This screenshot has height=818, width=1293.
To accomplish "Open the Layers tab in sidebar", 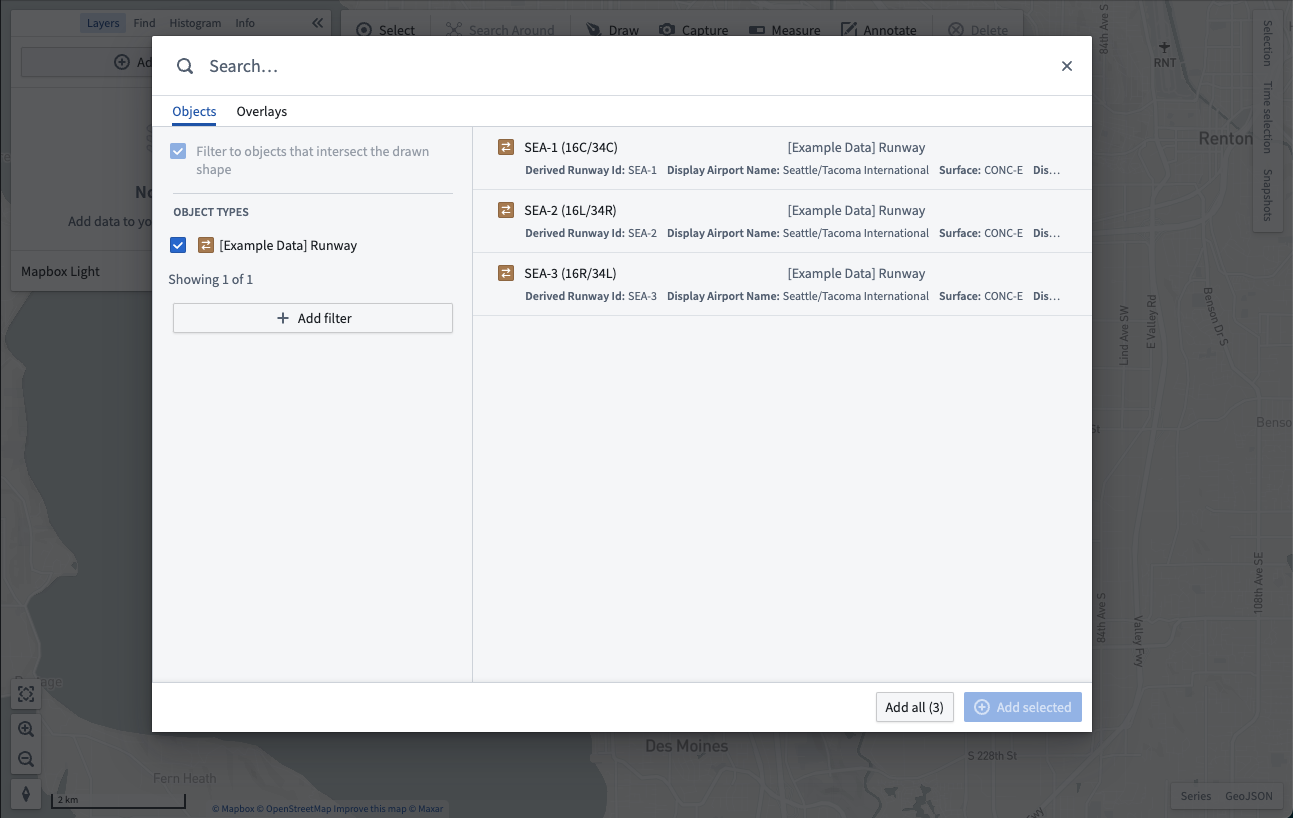I will click(103, 23).
